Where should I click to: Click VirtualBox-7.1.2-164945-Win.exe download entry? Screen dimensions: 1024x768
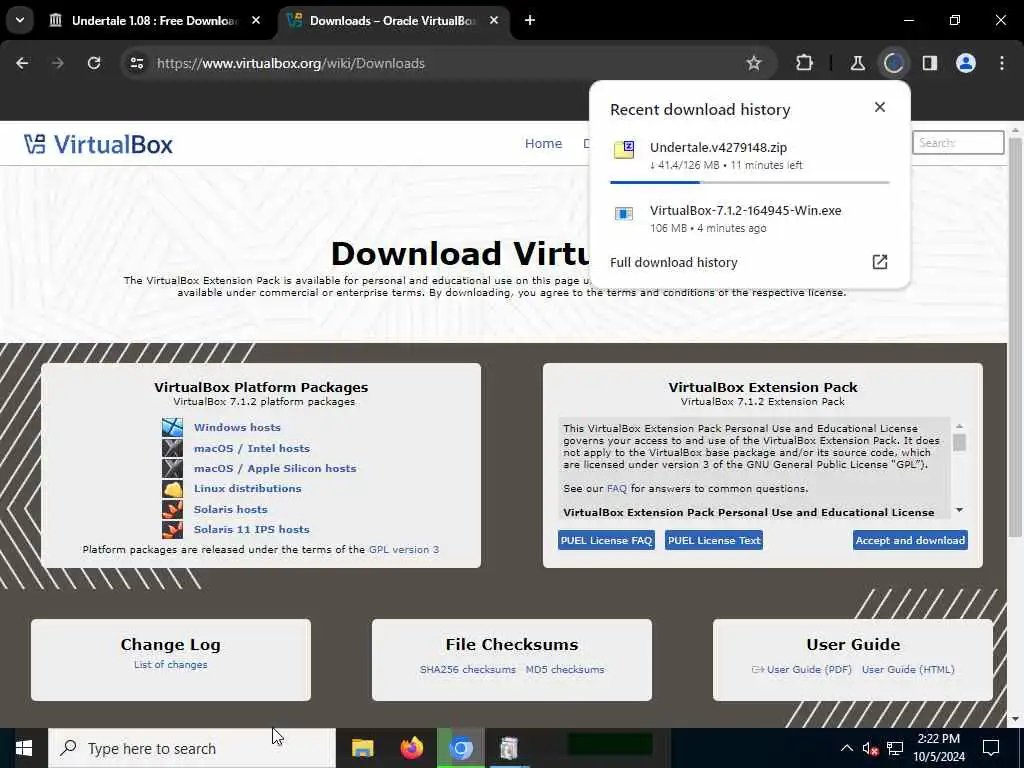point(750,218)
